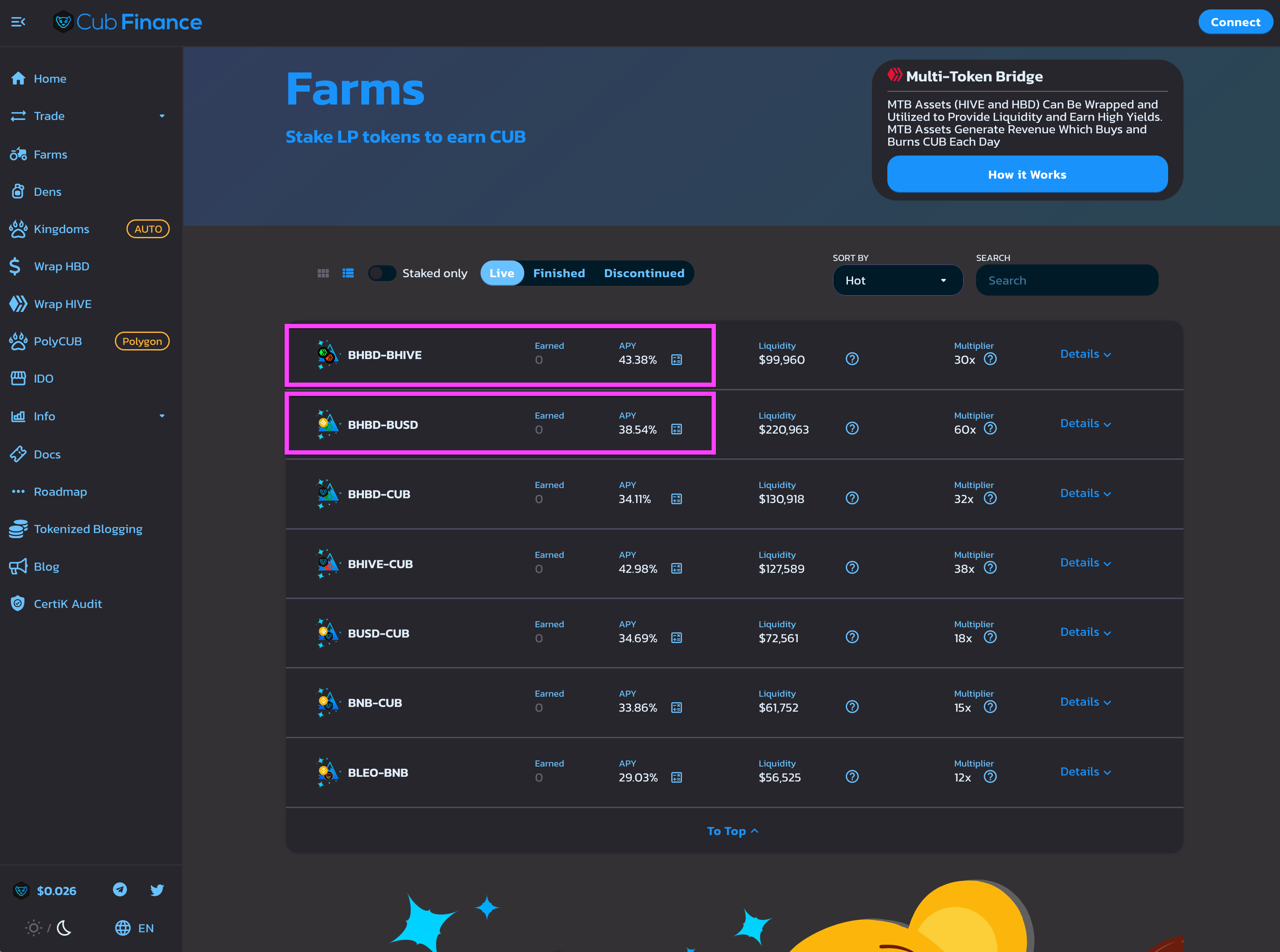Expand Details for BLEO-BNB farm
The width and height of the screenshot is (1280, 952).
pyautogui.click(x=1085, y=772)
